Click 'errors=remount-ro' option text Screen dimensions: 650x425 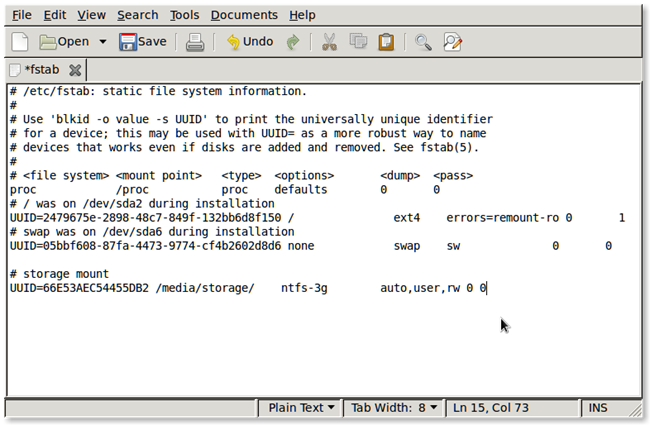[502, 218]
